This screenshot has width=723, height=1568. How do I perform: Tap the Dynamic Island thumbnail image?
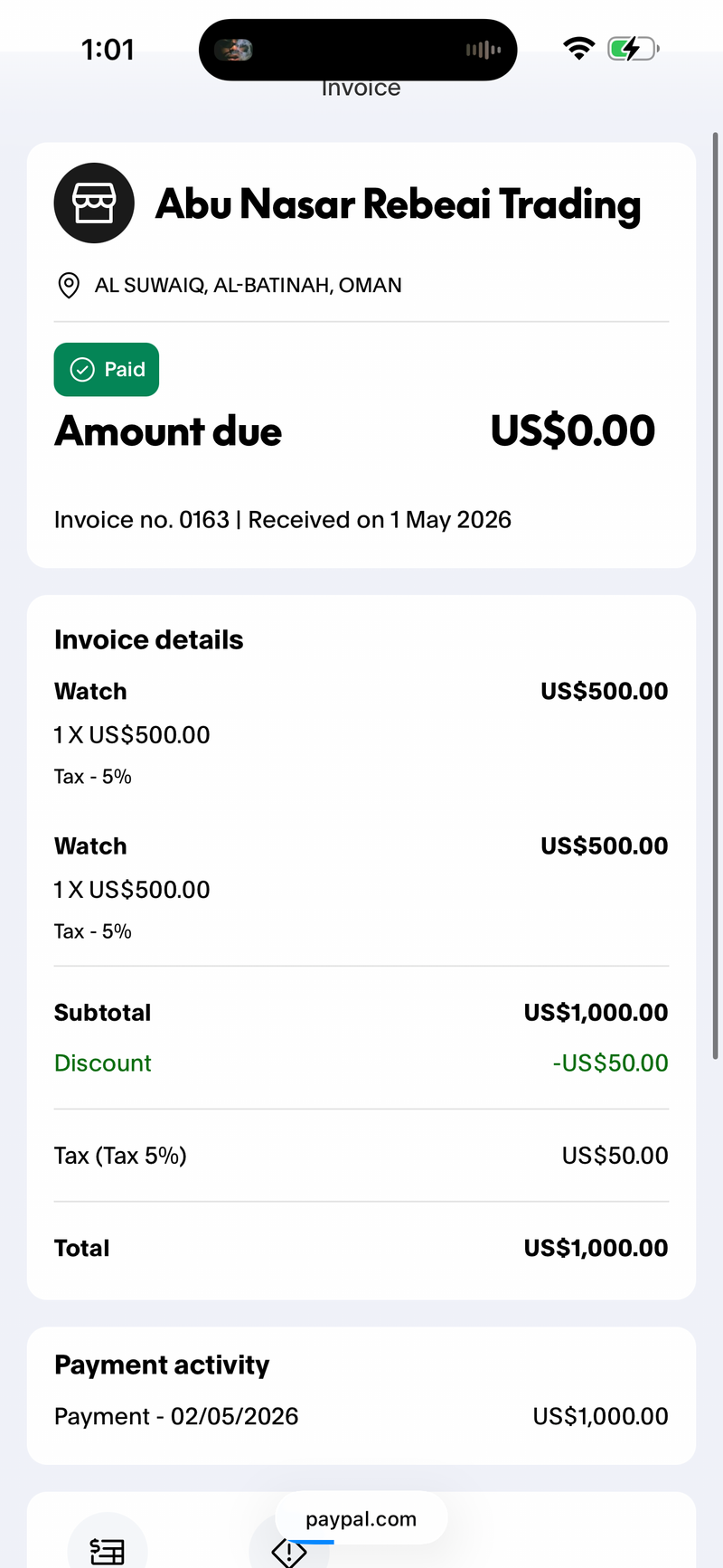[x=233, y=50]
